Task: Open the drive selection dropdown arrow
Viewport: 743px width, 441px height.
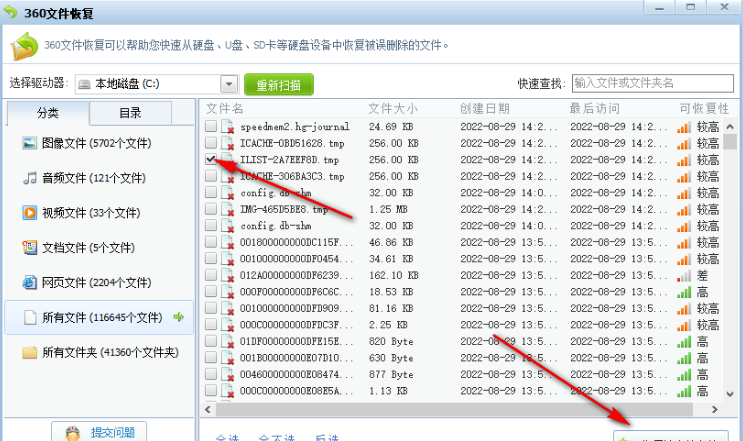Action: [228, 84]
